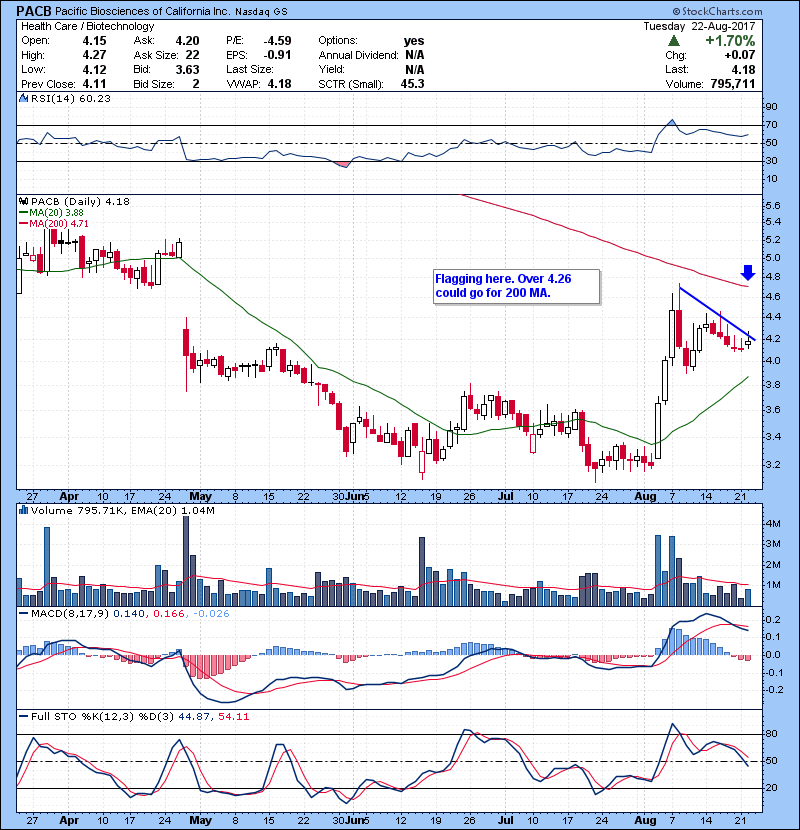The width and height of the screenshot is (800, 830).
Task: Select the P/E value -4.59
Action: pos(277,41)
